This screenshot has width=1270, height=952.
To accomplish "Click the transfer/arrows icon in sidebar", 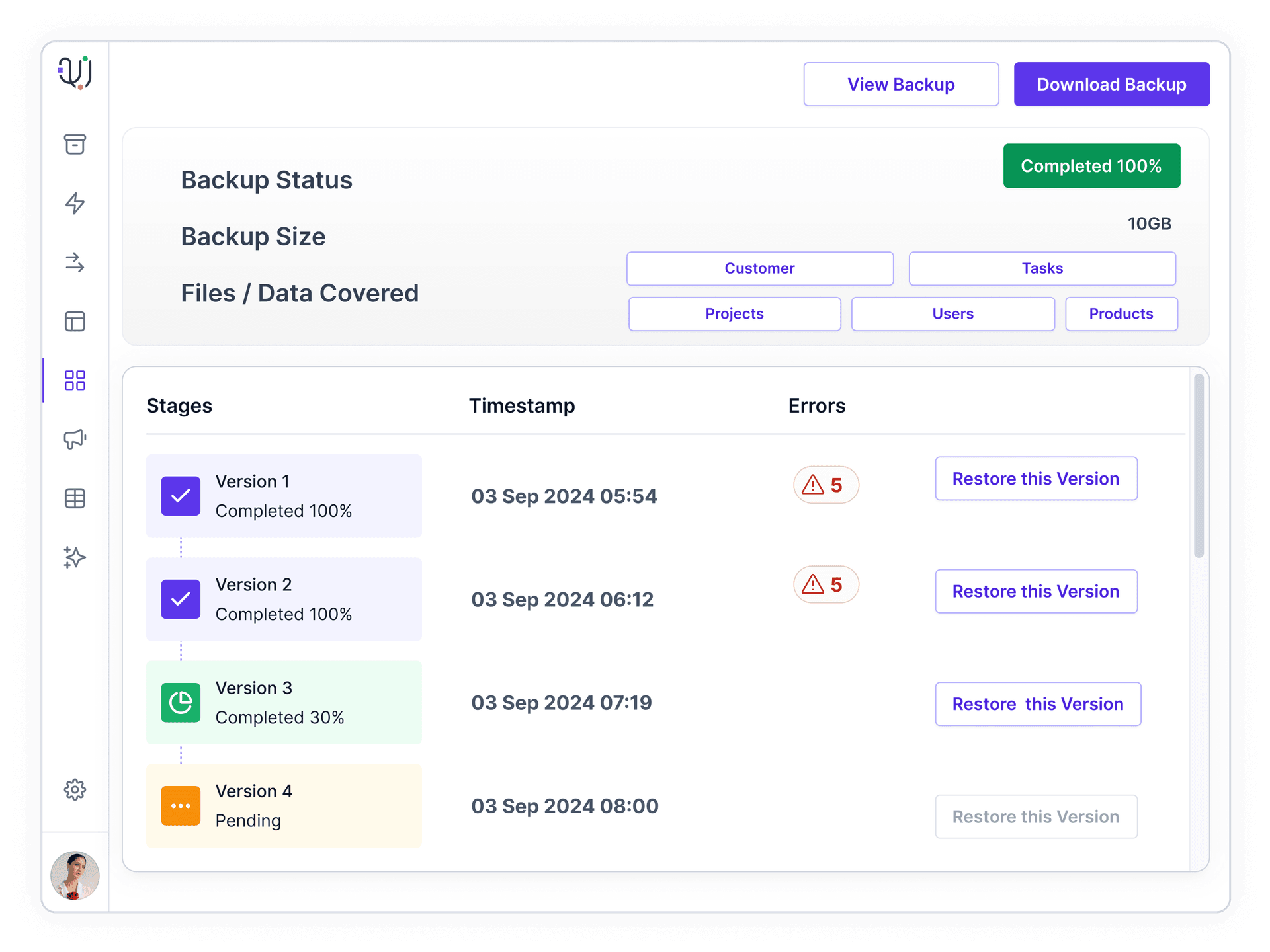I will [x=76, y=262].
